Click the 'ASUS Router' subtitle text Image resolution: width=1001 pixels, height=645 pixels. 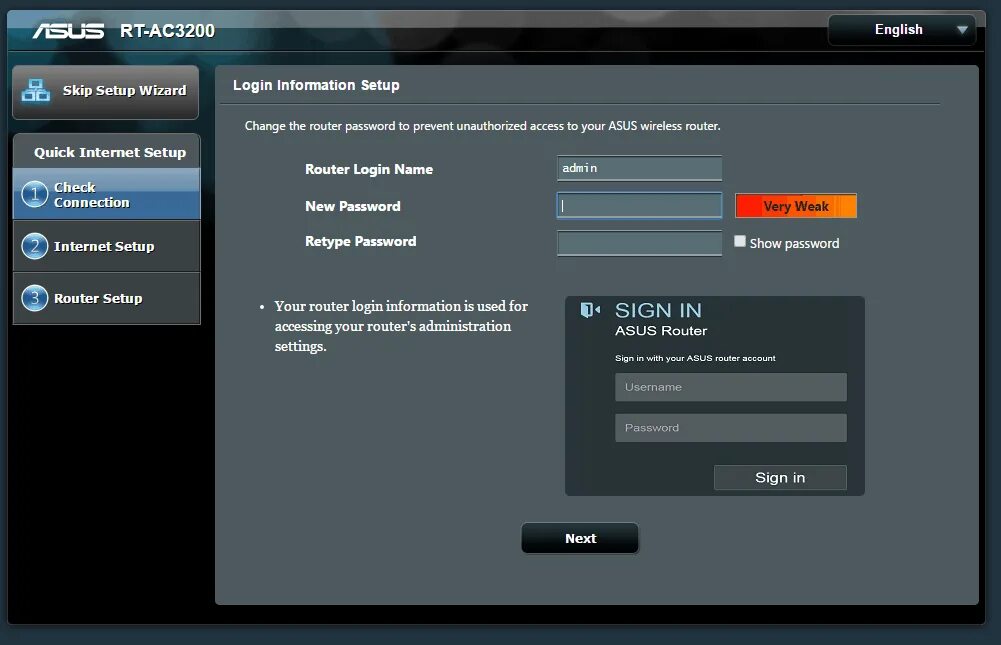click(x=661, y=331)
